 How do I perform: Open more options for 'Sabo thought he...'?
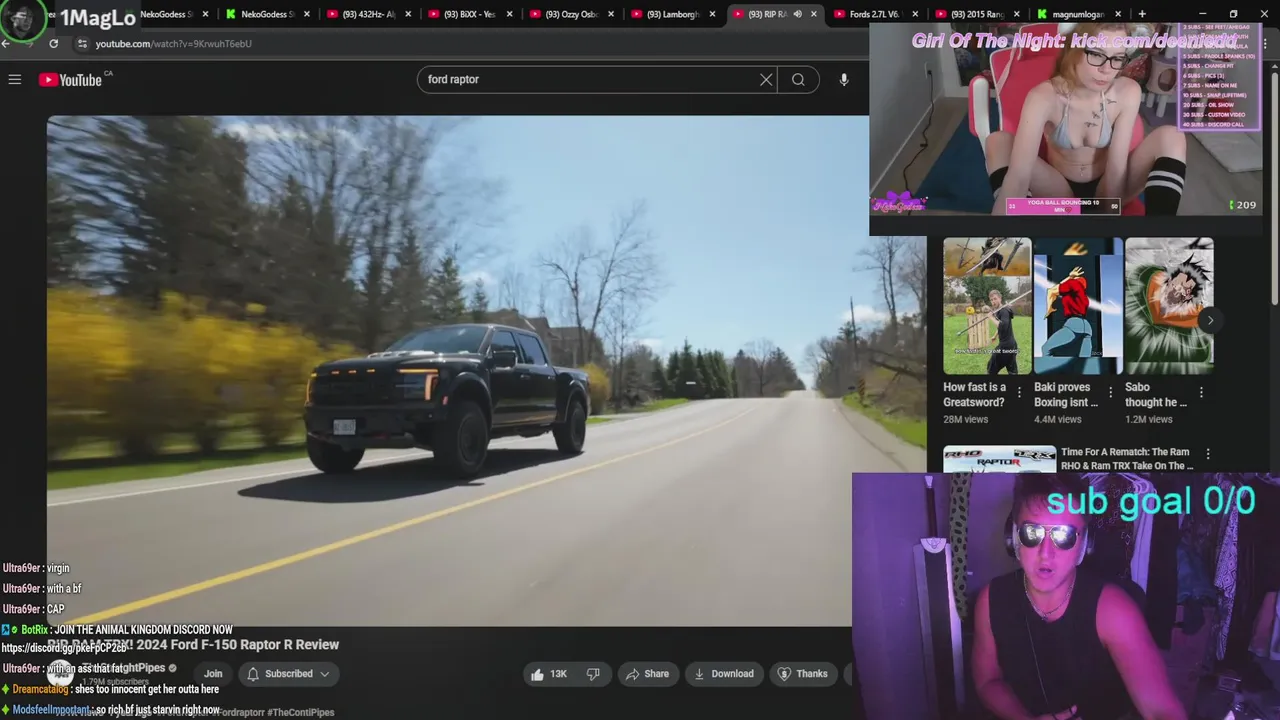[x=1201, y=392]
